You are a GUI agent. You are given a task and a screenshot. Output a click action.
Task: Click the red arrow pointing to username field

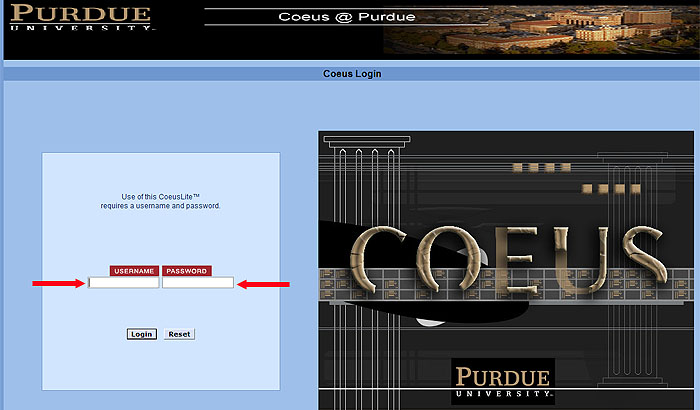59,283
